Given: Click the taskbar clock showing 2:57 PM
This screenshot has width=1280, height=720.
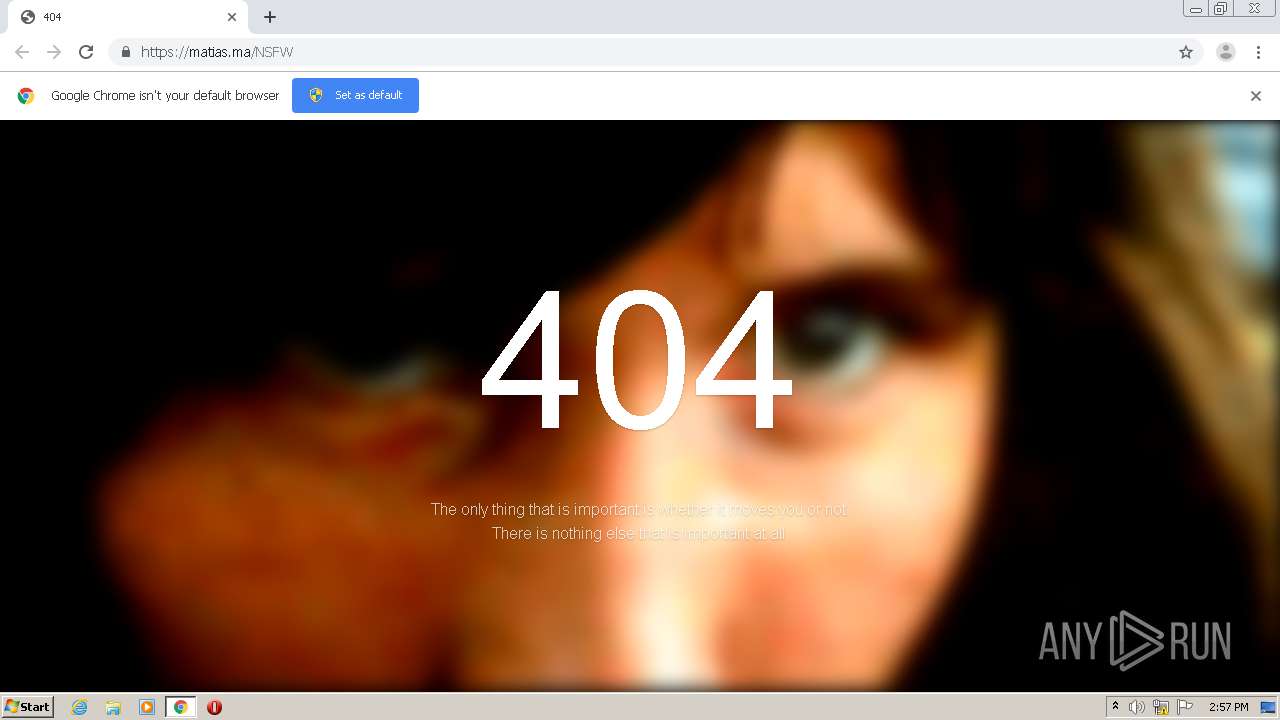Looking at the screenshot, I should 1229,707.
